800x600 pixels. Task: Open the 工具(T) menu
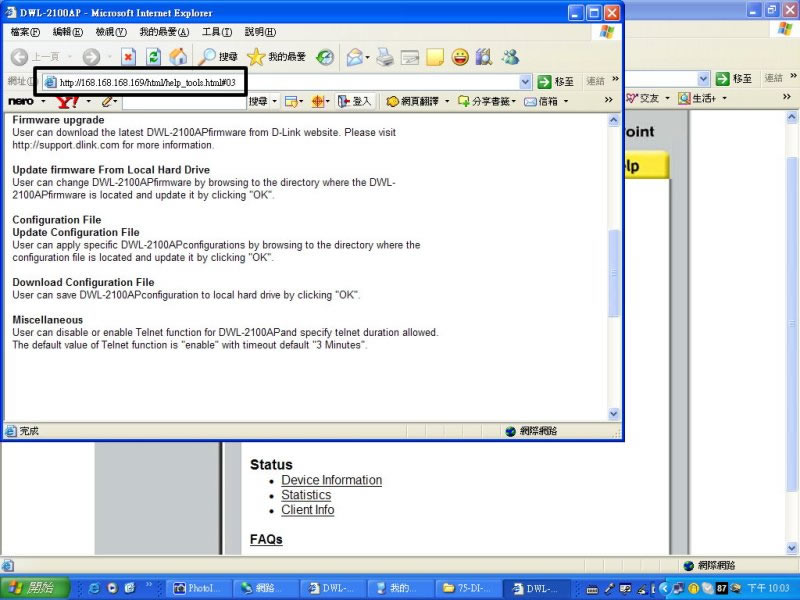[x=217, y=32]
